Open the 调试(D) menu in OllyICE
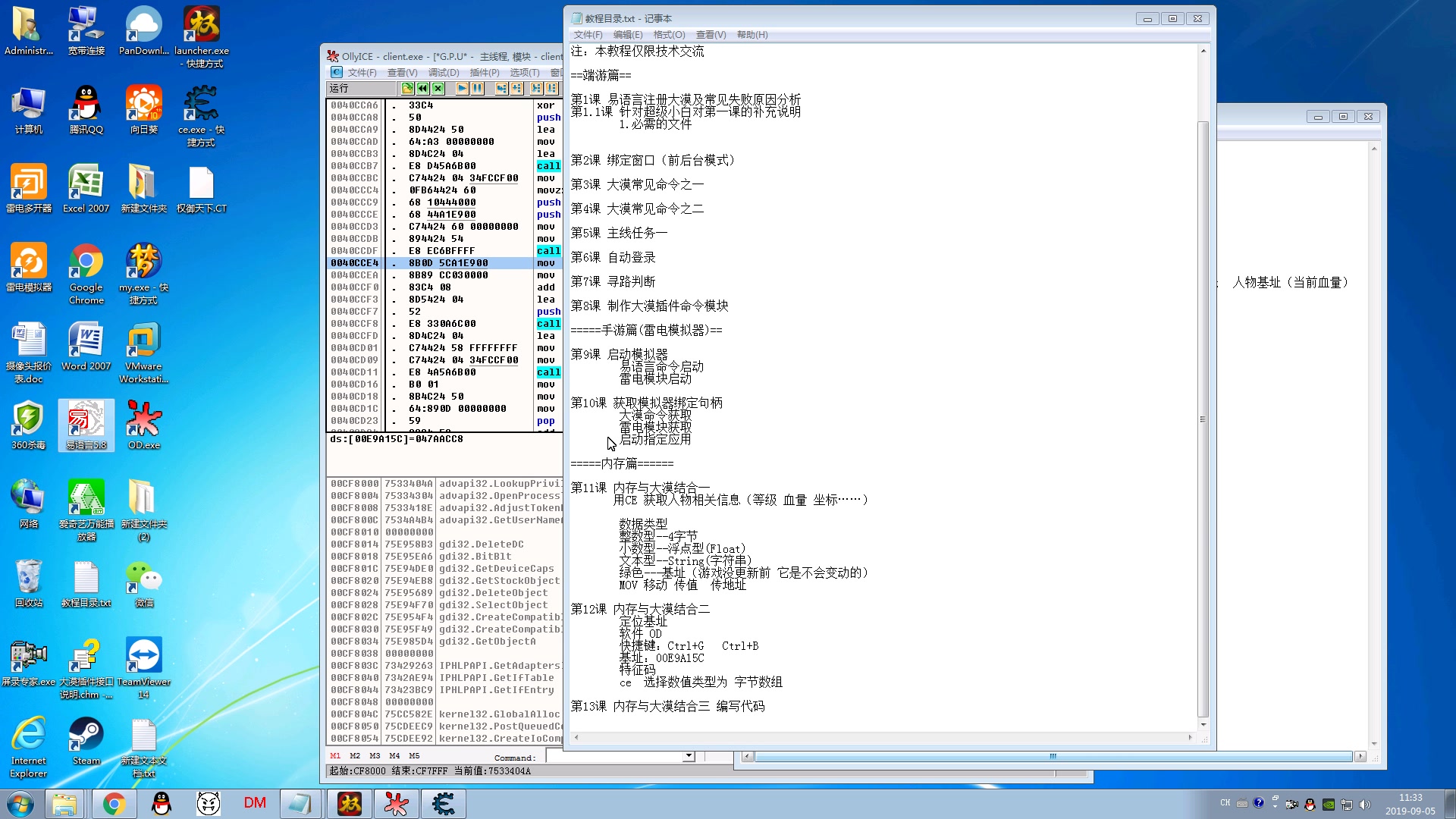Viewport: 1456px width, 819px height. (444, 73)
